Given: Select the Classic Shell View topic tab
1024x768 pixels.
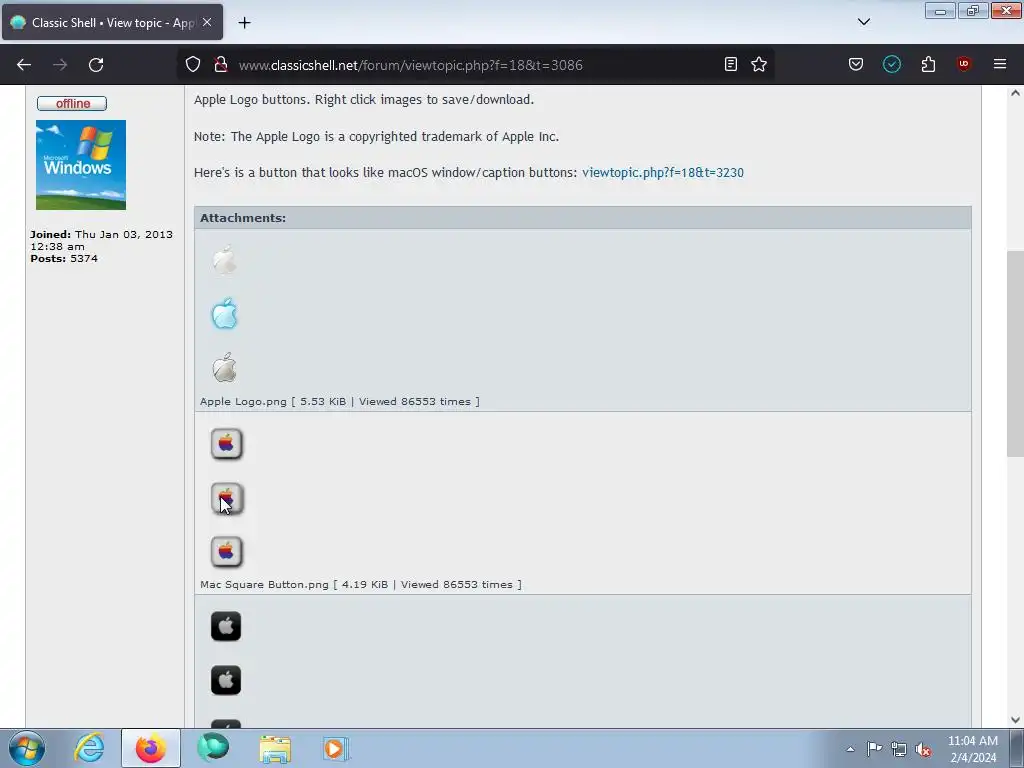Looking at the screenshot, I should pyautogui.click(x=112, y=22).
